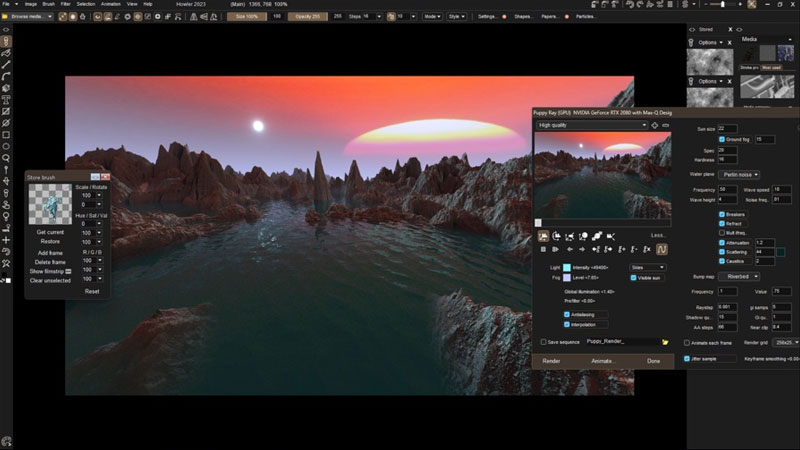
Task: Click the folder icon beside Puppy_Render_
Action: [x=665, y=342]
